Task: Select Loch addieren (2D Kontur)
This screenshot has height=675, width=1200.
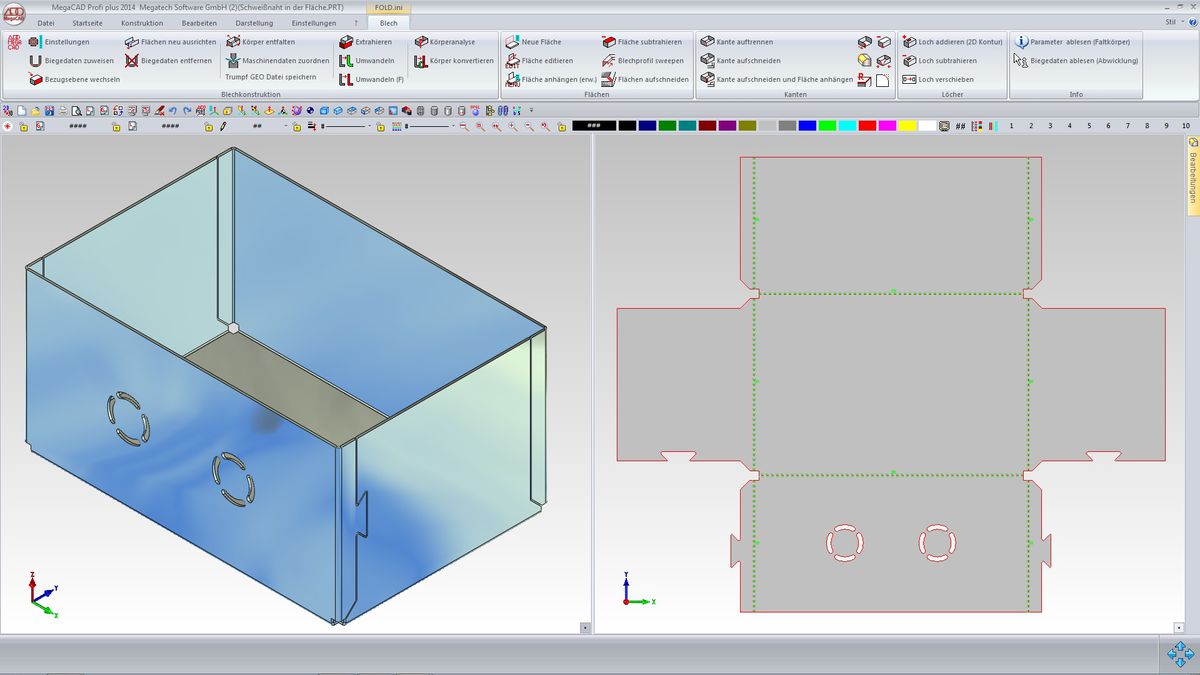Action: coord(909,42)
